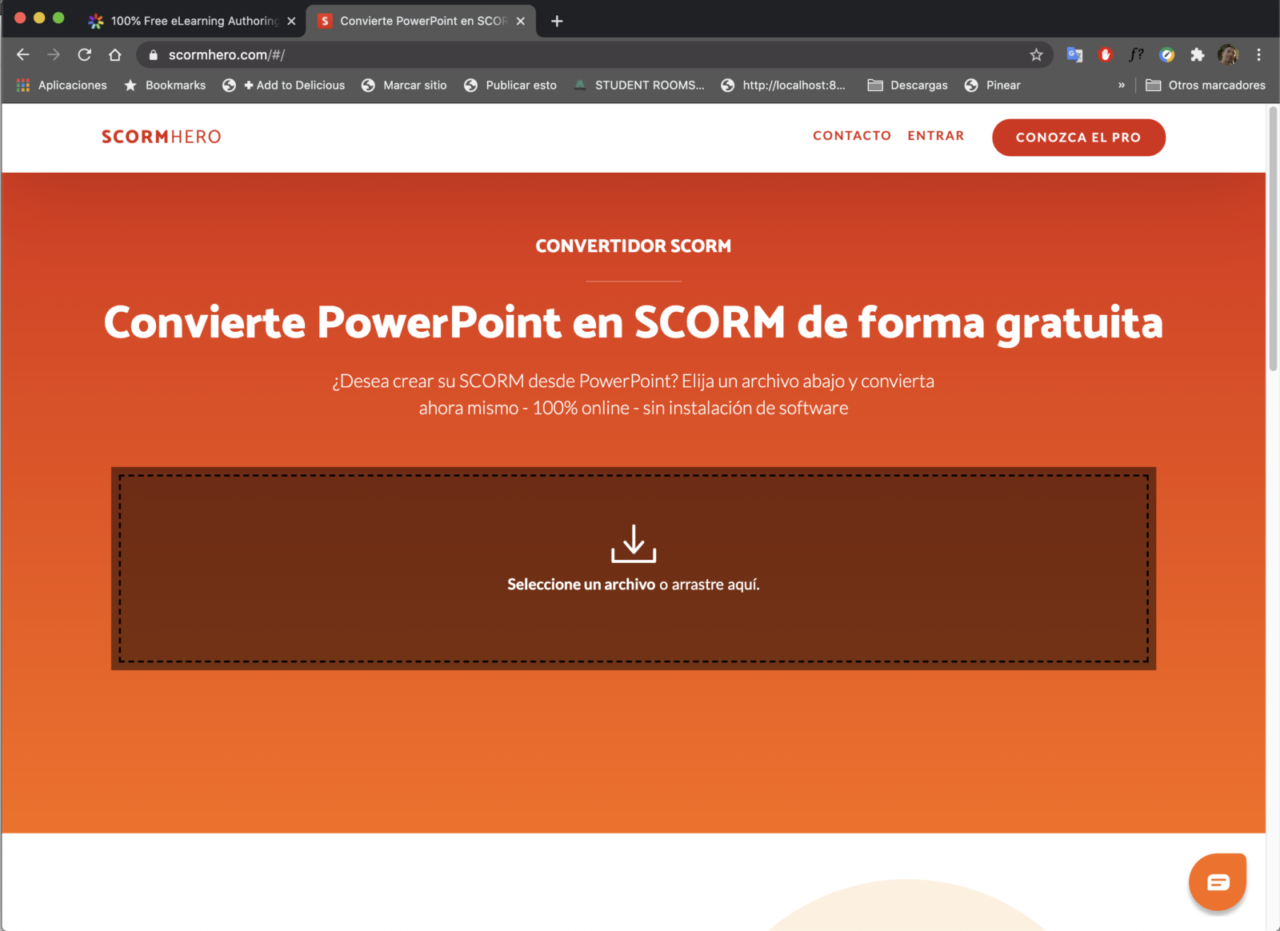Open the orange chat widget bubble

click(1217, 881)
